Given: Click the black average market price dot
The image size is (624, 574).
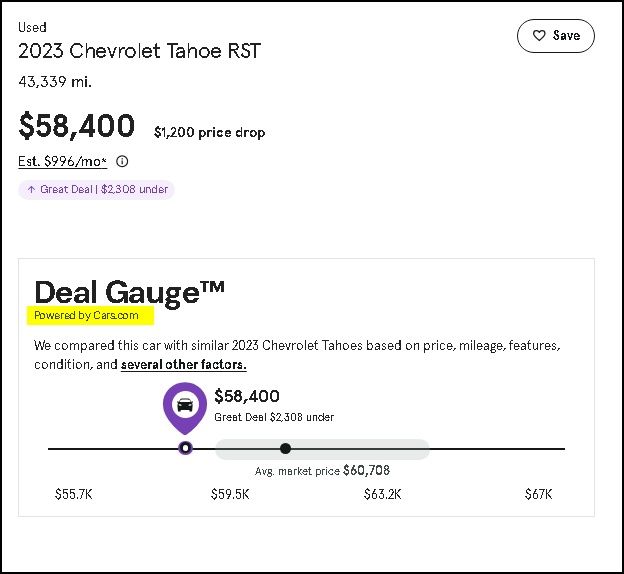Looking at the screenshot, I should coord(285,449).
